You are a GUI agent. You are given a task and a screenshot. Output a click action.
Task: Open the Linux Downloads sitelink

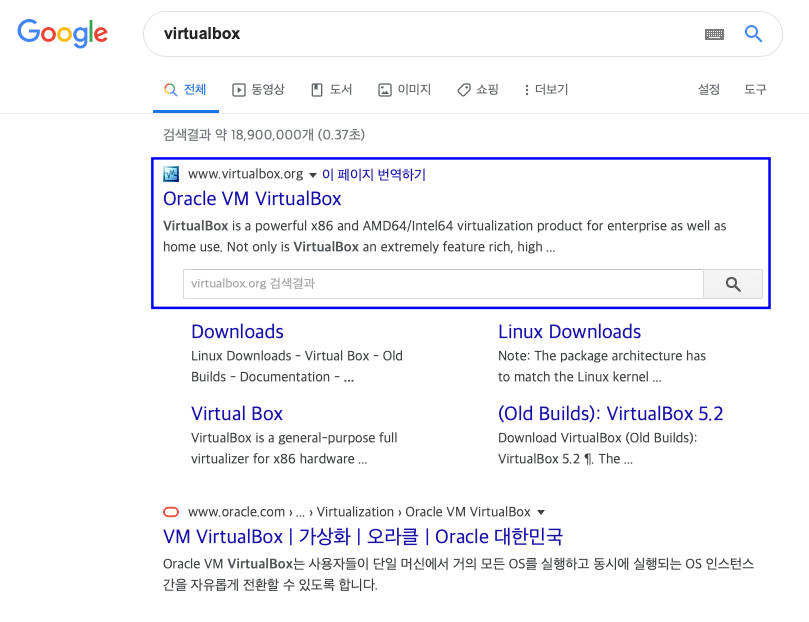click(570, 332)
